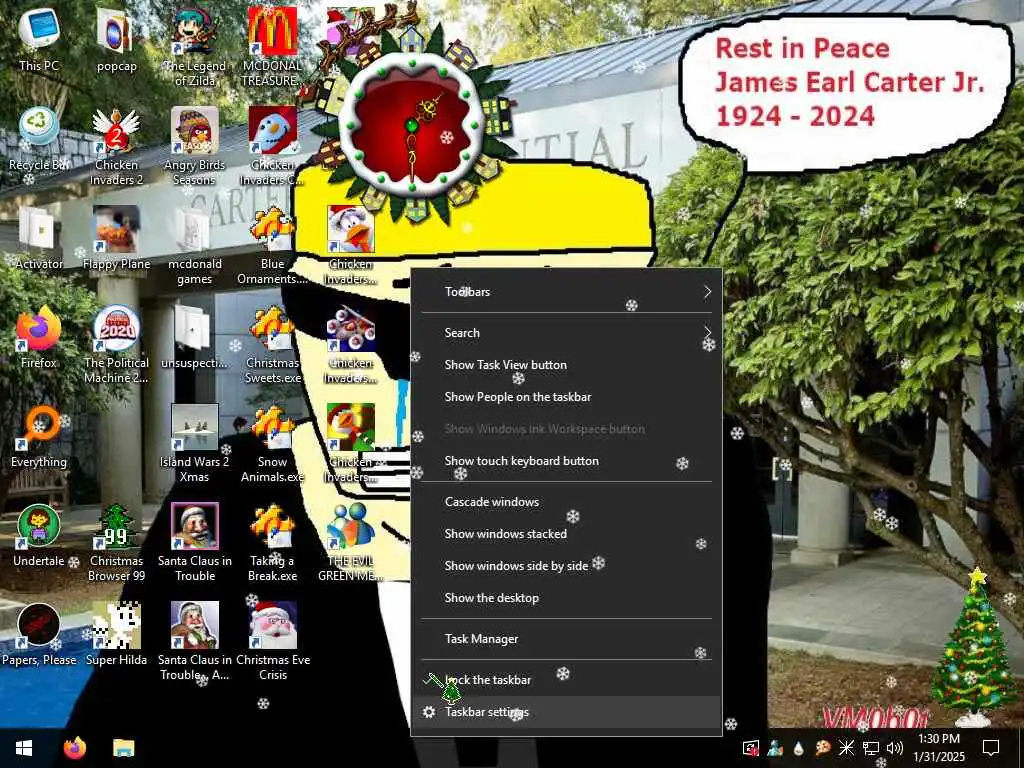Click the Christmas tree desktop widget
The image size is (1024, 768).
(x=974, y=647)
